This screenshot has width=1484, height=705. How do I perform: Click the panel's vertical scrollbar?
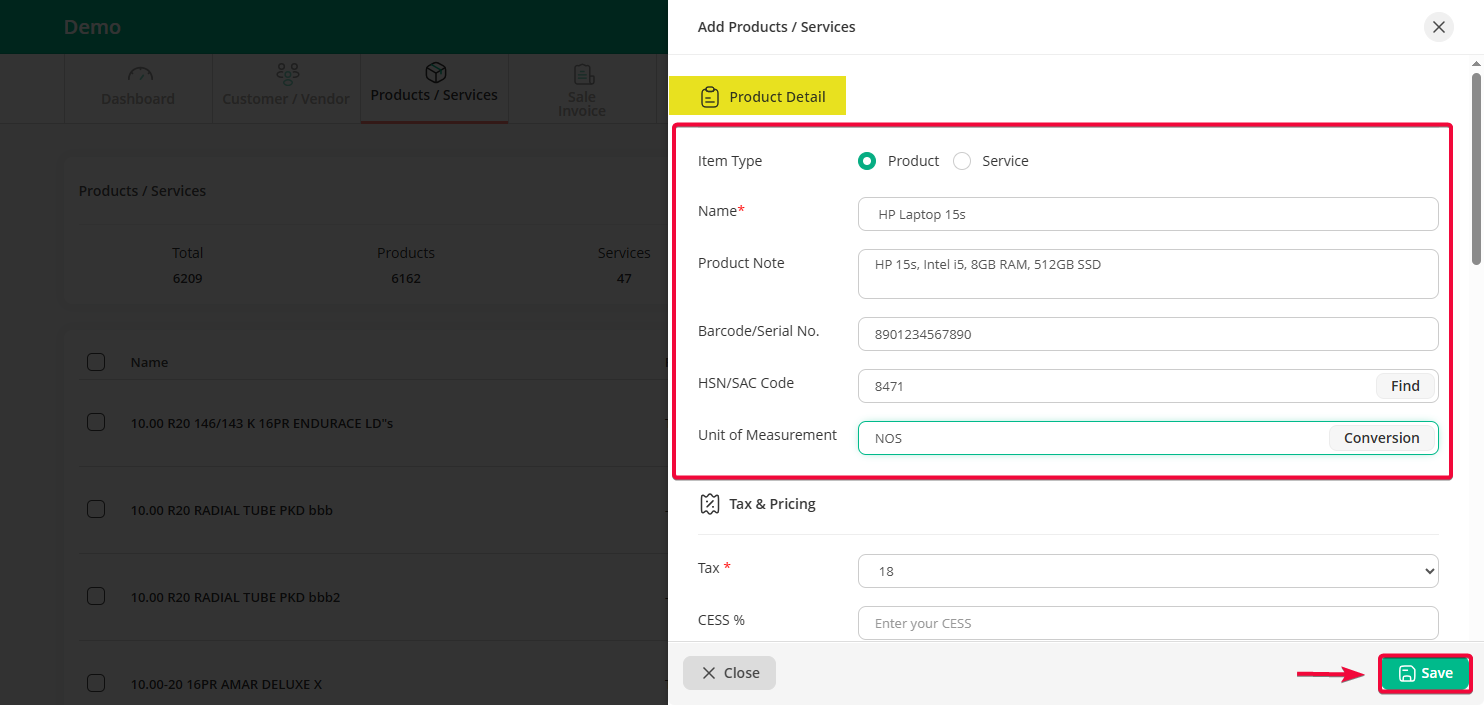click(1476, 168)
